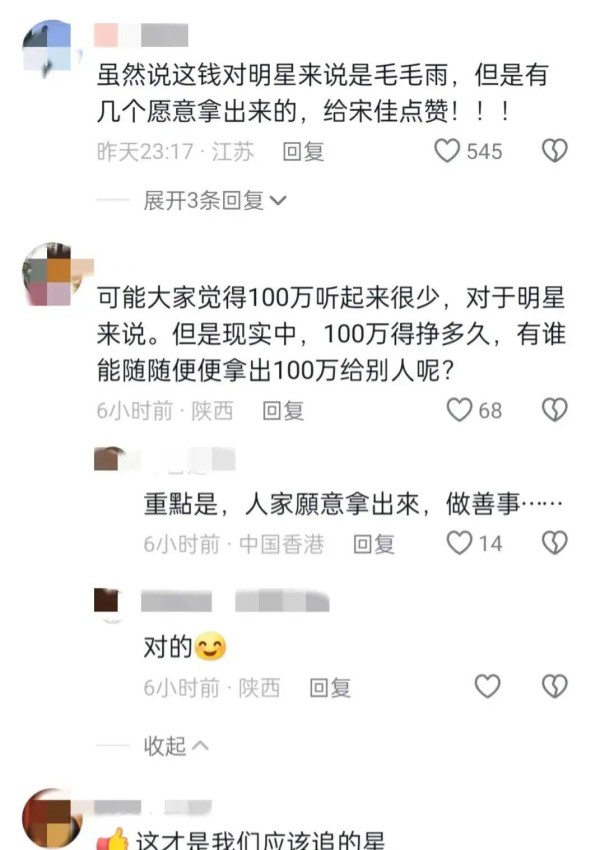Open avatar of the Hong Kong replier
The image size is (600, 850).
(x=110, y=459)
